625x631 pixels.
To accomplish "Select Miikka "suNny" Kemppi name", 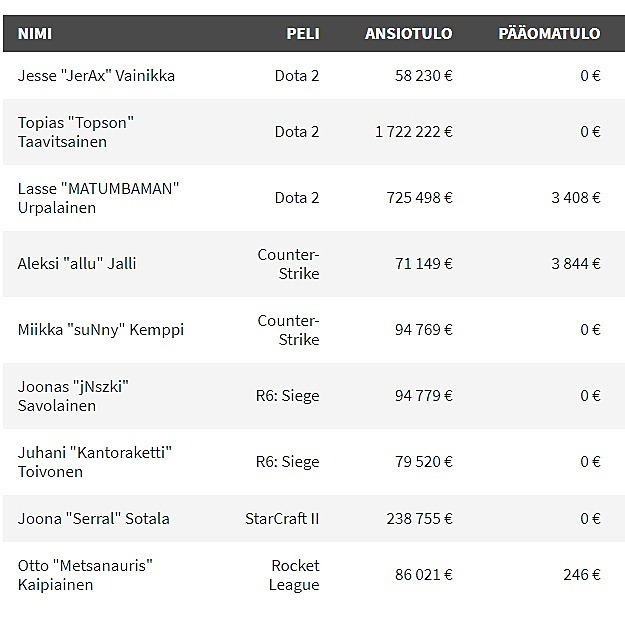I will point(101,330).
